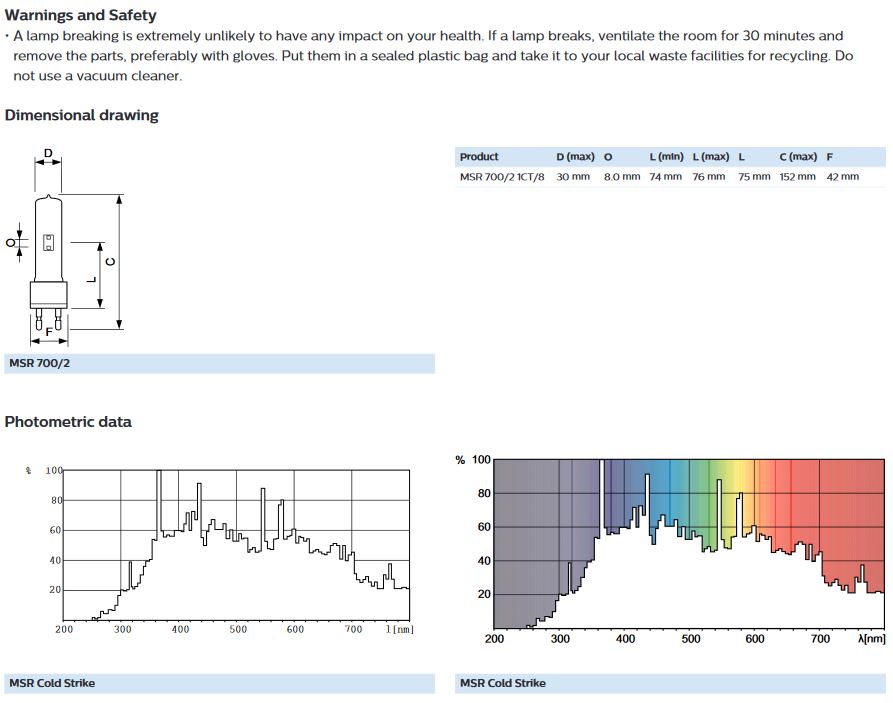Click the 'Photometric data' heading
893x703 pixels.
(x=68, y=422)
